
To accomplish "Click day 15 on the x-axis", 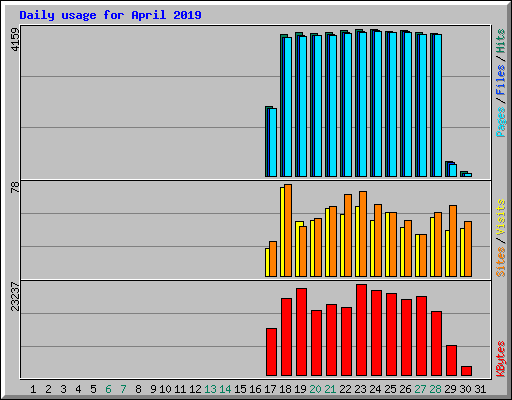I will pyautogui.click(x=240, y=389).
